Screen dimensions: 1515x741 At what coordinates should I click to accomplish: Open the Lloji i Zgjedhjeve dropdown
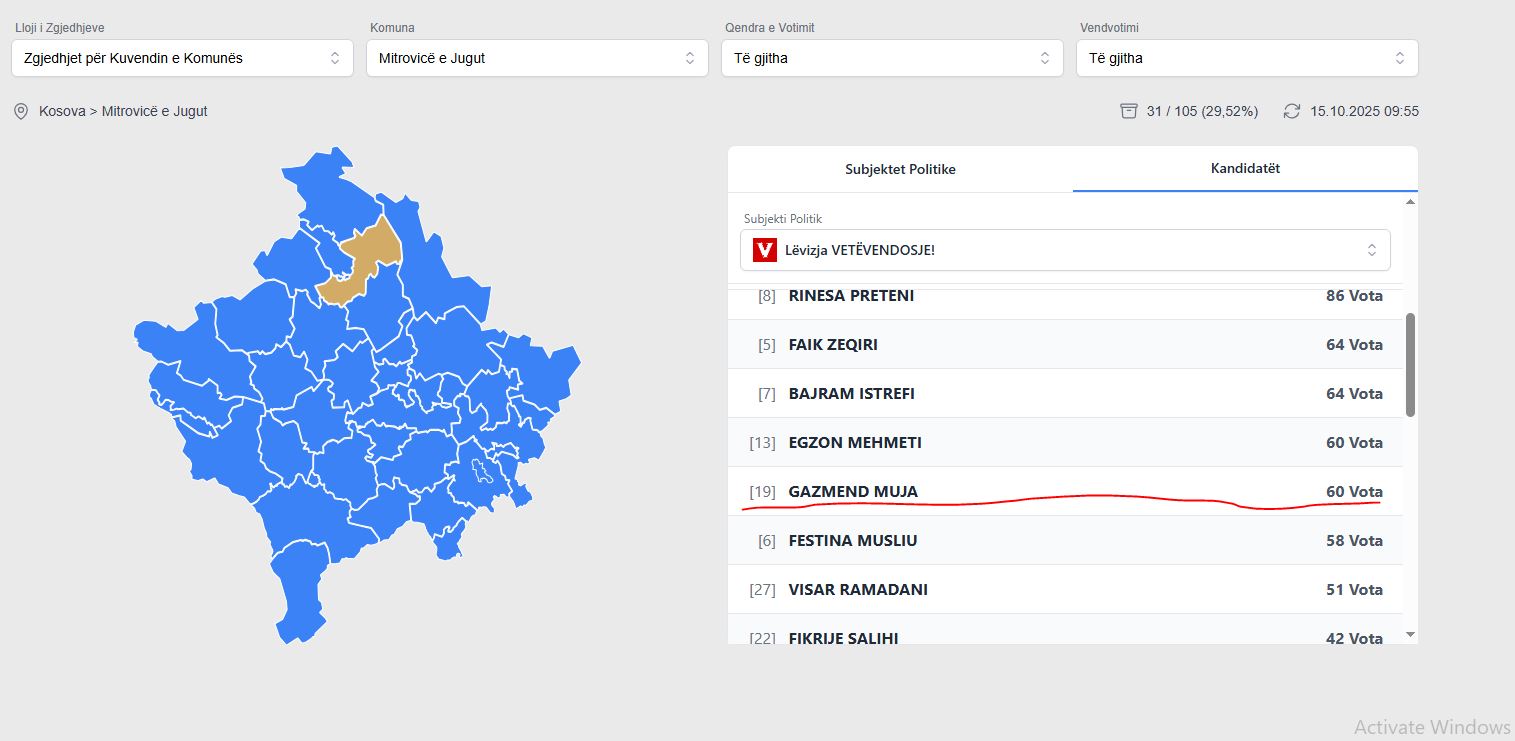pyautogui.click(x=182, y=58)
